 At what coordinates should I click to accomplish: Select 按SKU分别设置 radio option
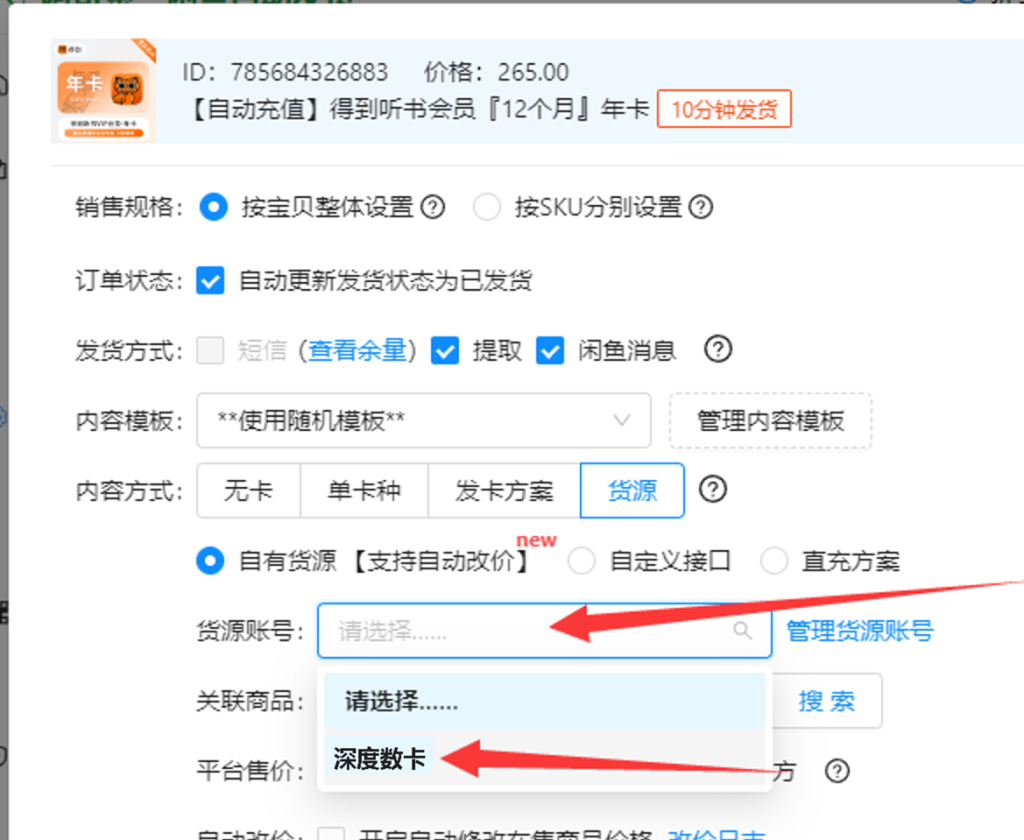(x=487, y=208)
